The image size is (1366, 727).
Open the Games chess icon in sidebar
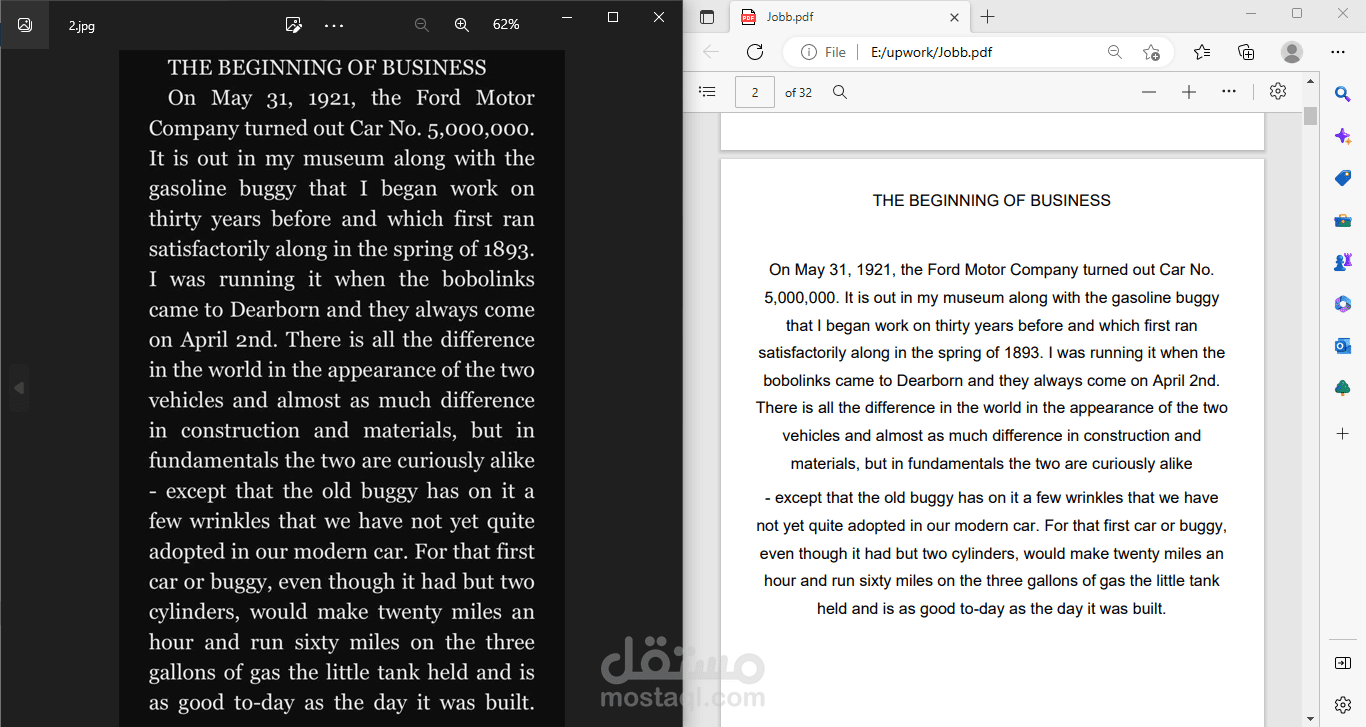[1343, 262]
